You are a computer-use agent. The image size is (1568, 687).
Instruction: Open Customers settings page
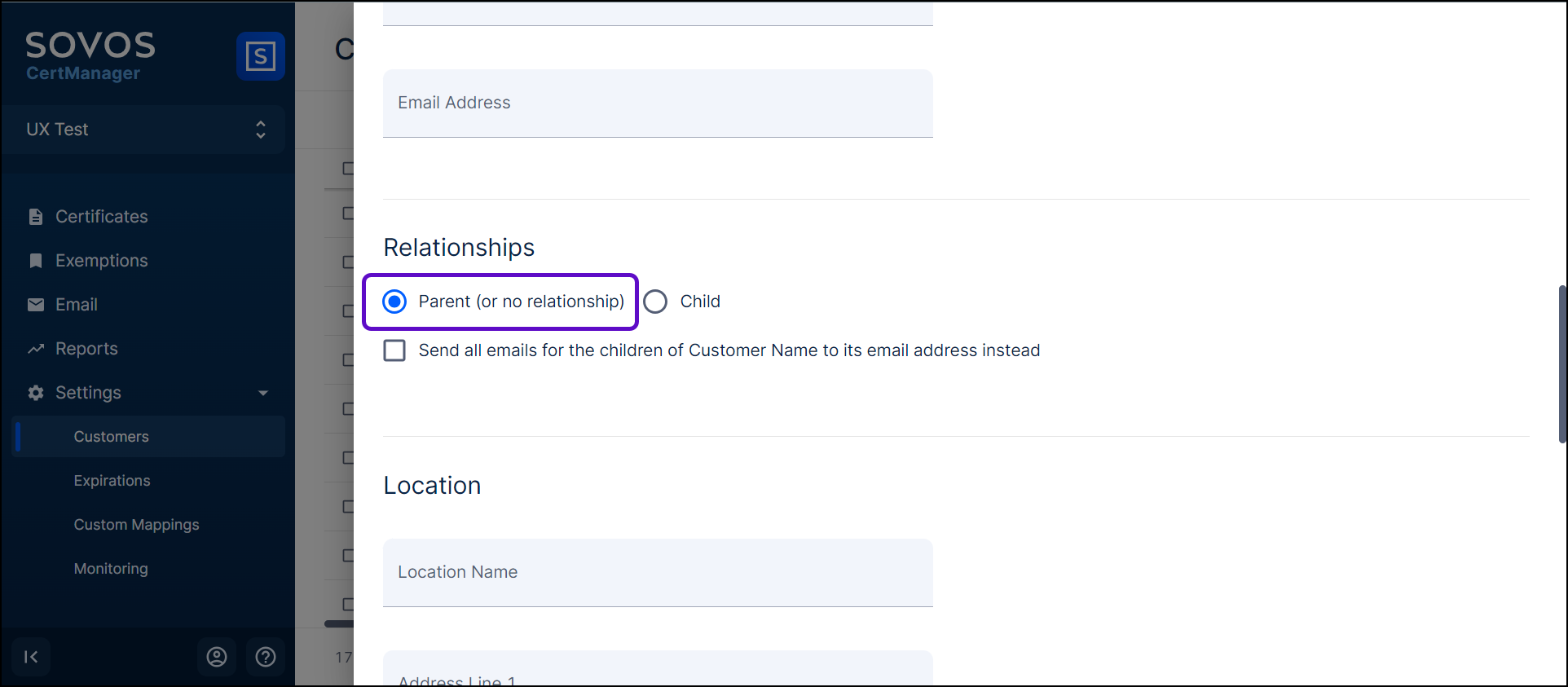click(112, 437)
